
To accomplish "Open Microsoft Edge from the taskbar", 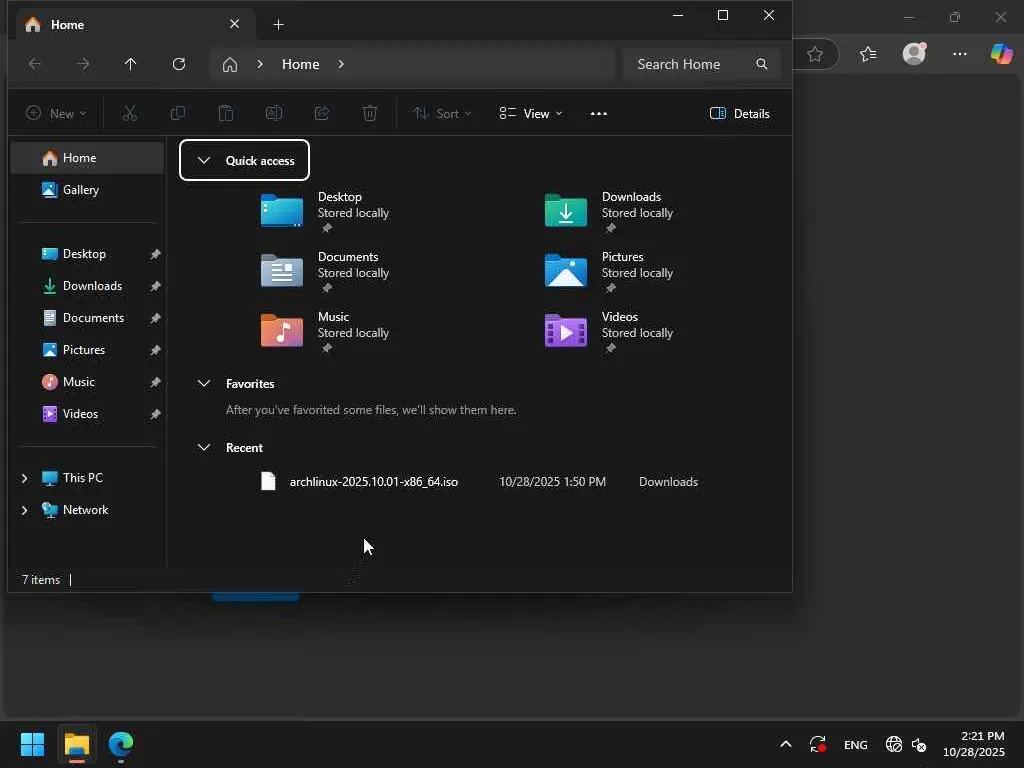I will [x=121, y=744].
